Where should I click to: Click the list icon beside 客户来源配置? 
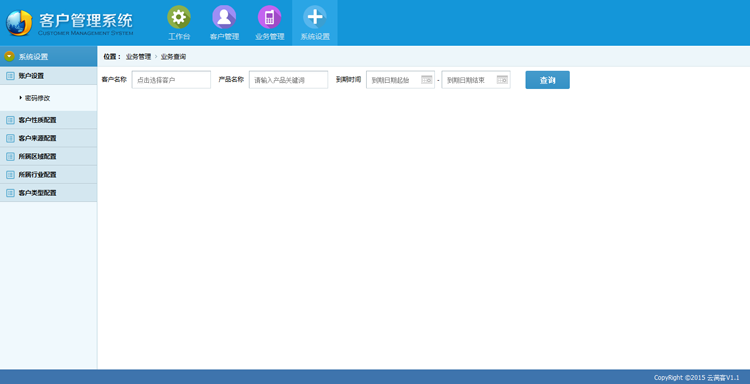10,138
